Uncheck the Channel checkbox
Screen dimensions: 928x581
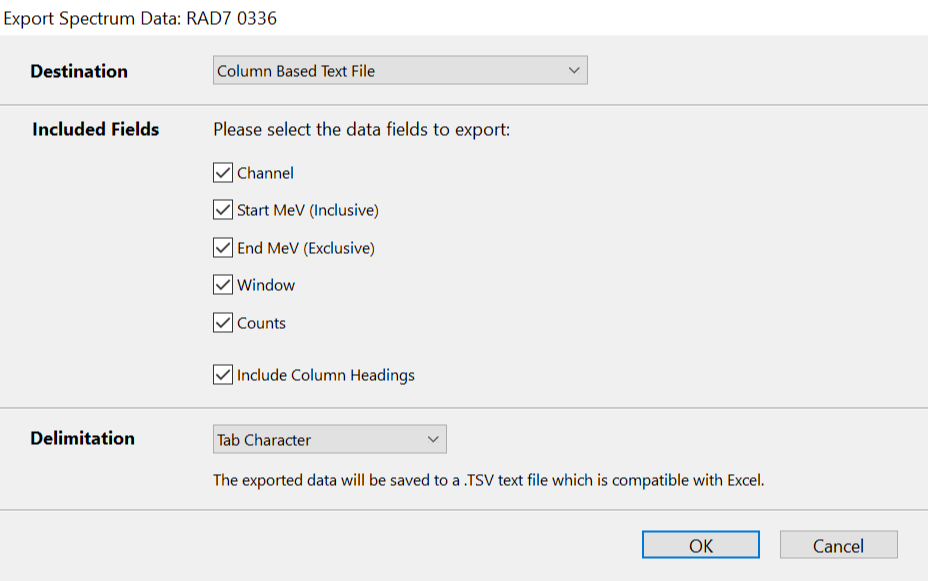[x=223, y=173]
